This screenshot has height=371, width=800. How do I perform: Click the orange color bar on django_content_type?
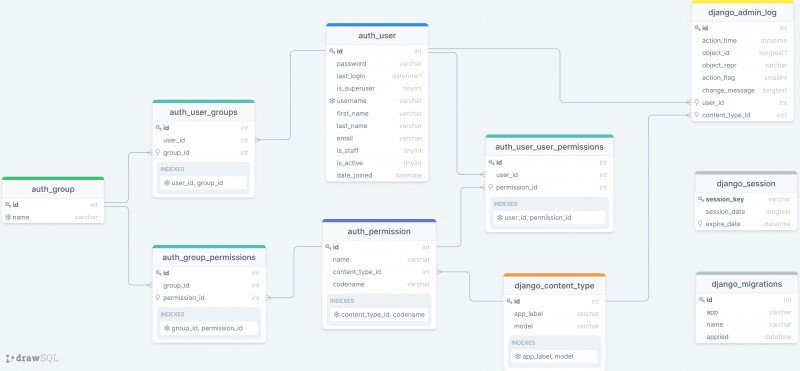(x=555, y=275)
